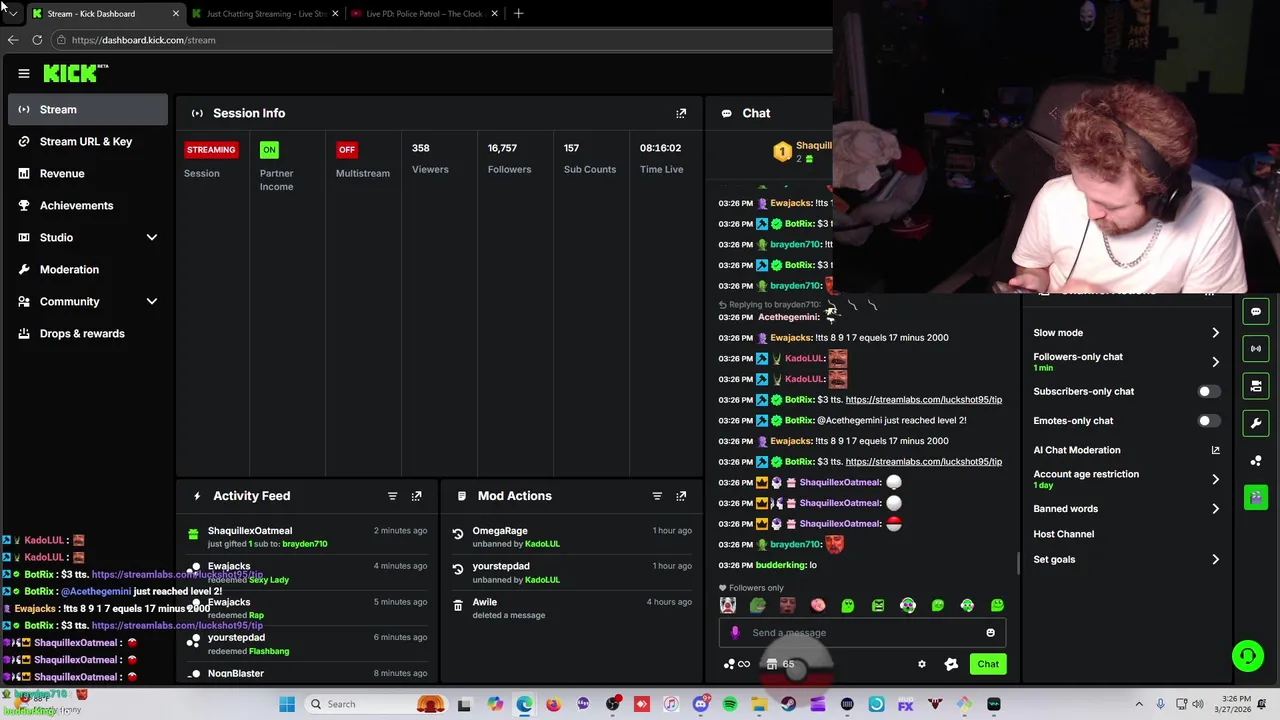The height and width of the screenshot is (720, 1280).
Task: Open Revenue page in sidebar
Action: coord(88,173)
